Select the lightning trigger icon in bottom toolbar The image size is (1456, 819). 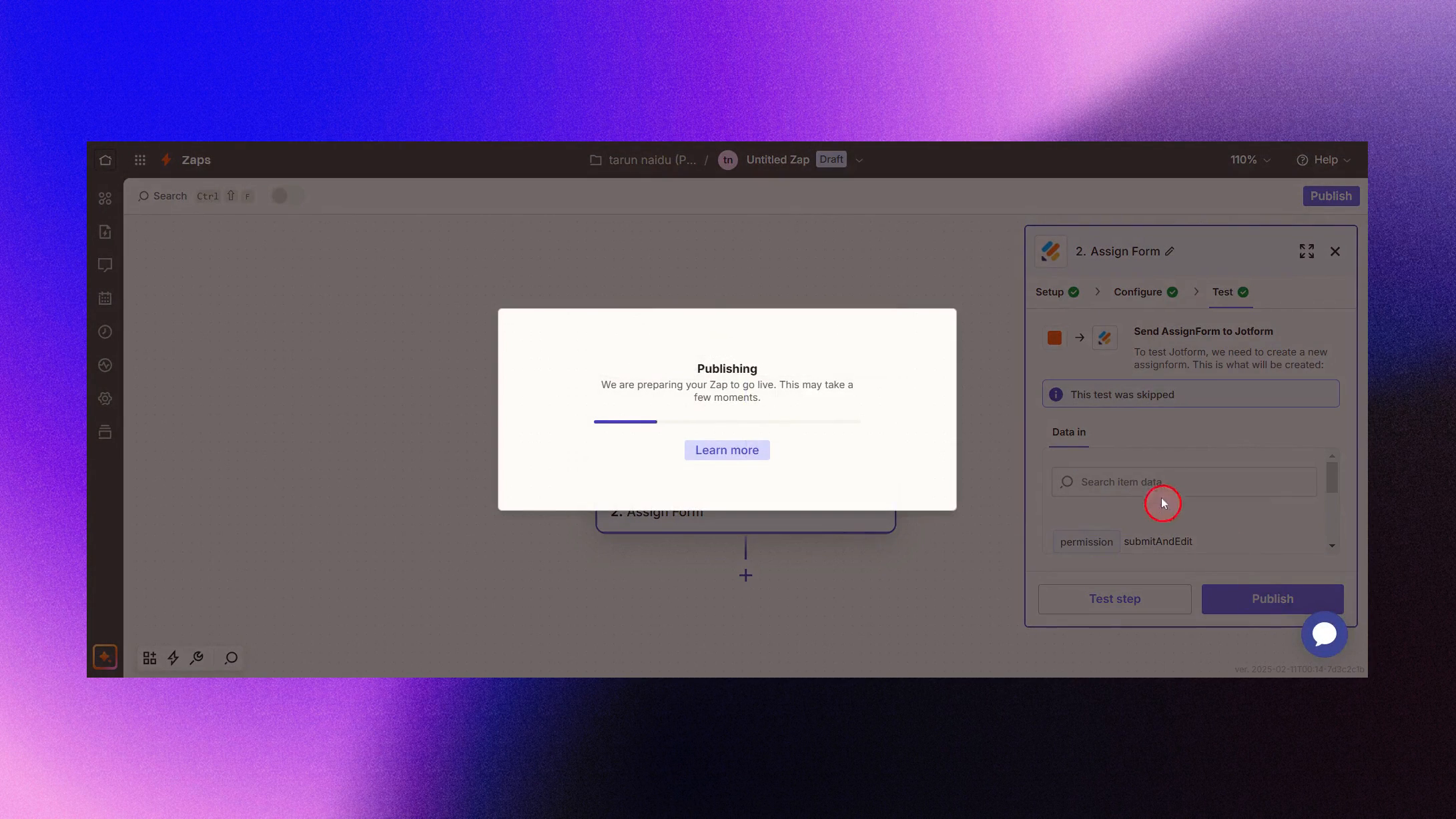pyautogui.click(x=173, y=658)
